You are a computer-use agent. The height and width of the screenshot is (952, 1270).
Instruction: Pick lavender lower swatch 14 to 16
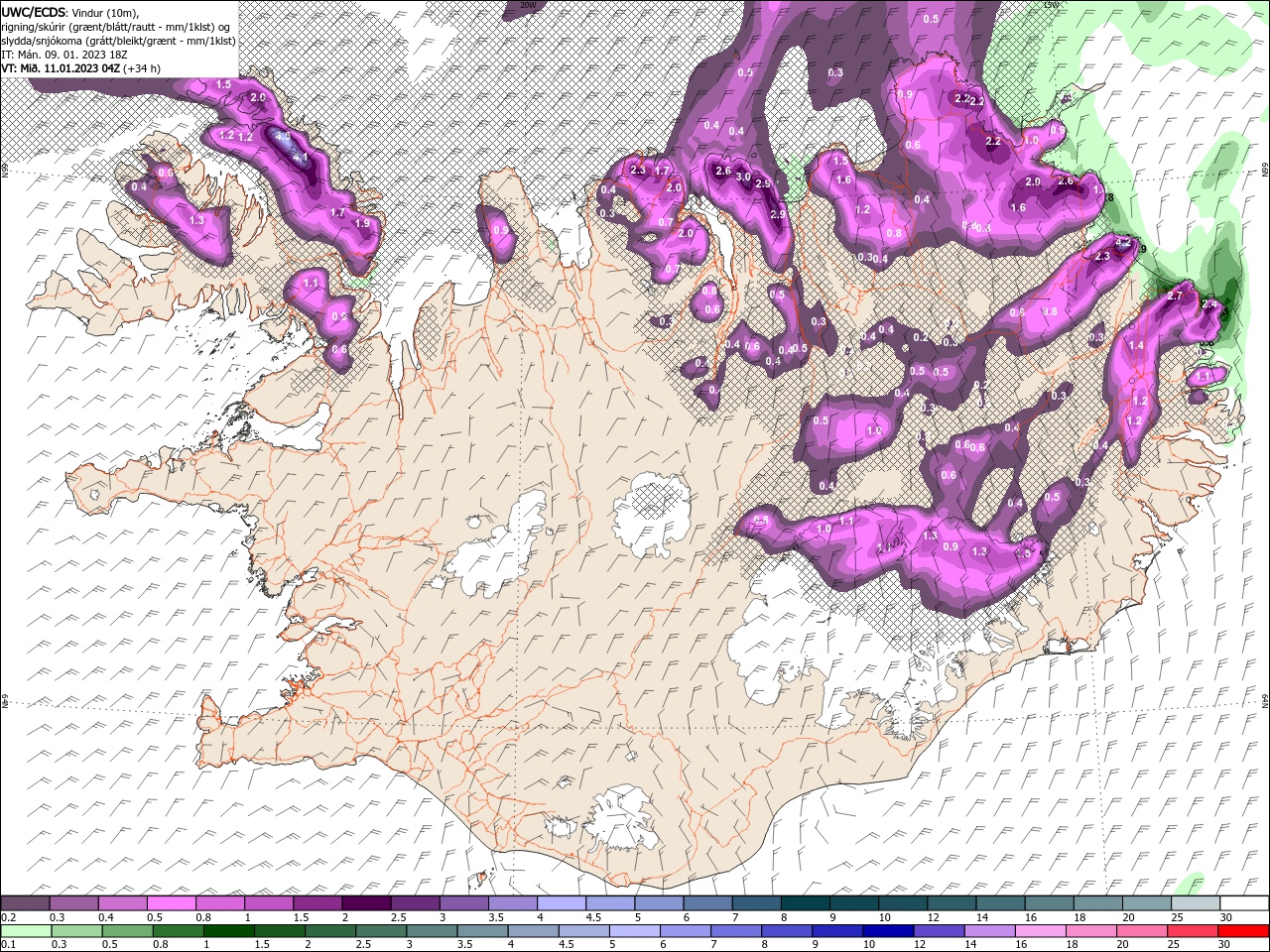click(x=990, y=931)
